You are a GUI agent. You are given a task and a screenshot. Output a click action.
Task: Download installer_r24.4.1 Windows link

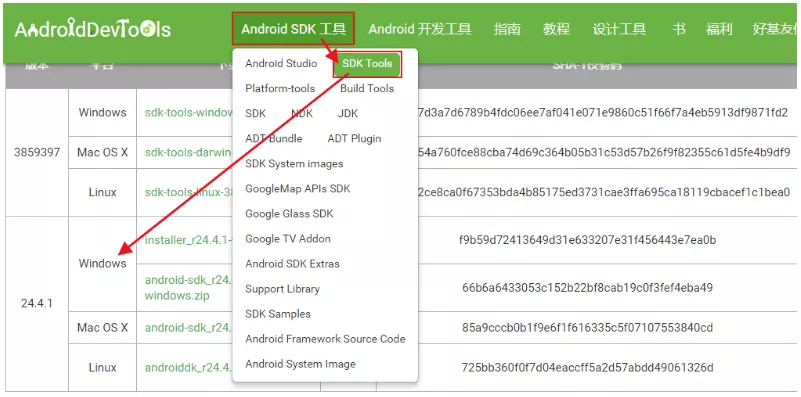click(189, 240)
